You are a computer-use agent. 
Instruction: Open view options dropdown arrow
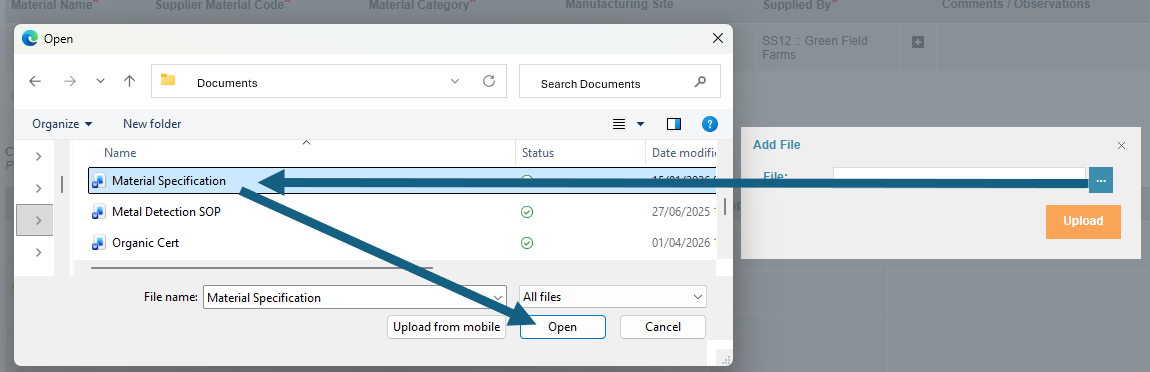click(640, 124)
